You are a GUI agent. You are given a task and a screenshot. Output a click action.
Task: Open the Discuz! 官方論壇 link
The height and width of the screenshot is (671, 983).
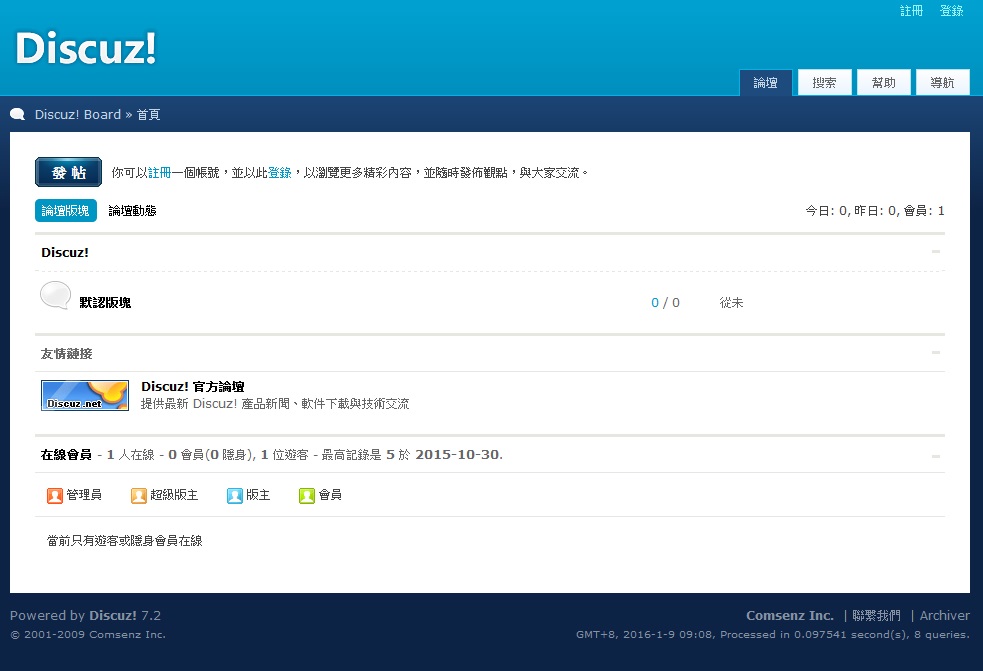(x=192, y=386)
